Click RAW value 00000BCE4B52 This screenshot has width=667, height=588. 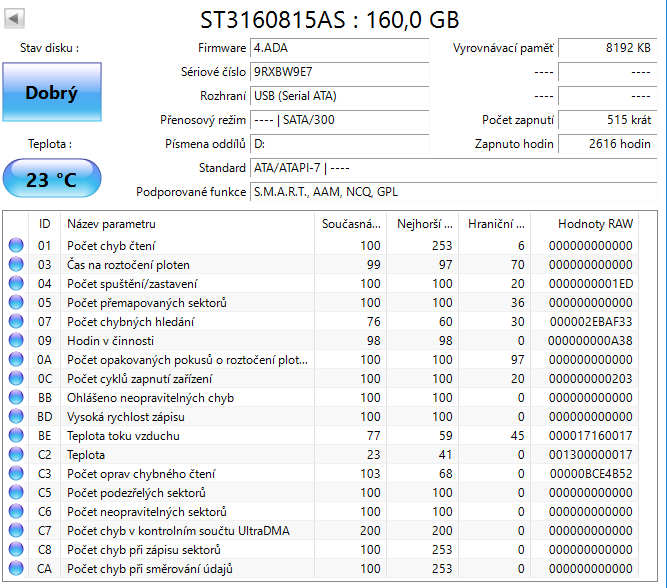coord(591,474)
